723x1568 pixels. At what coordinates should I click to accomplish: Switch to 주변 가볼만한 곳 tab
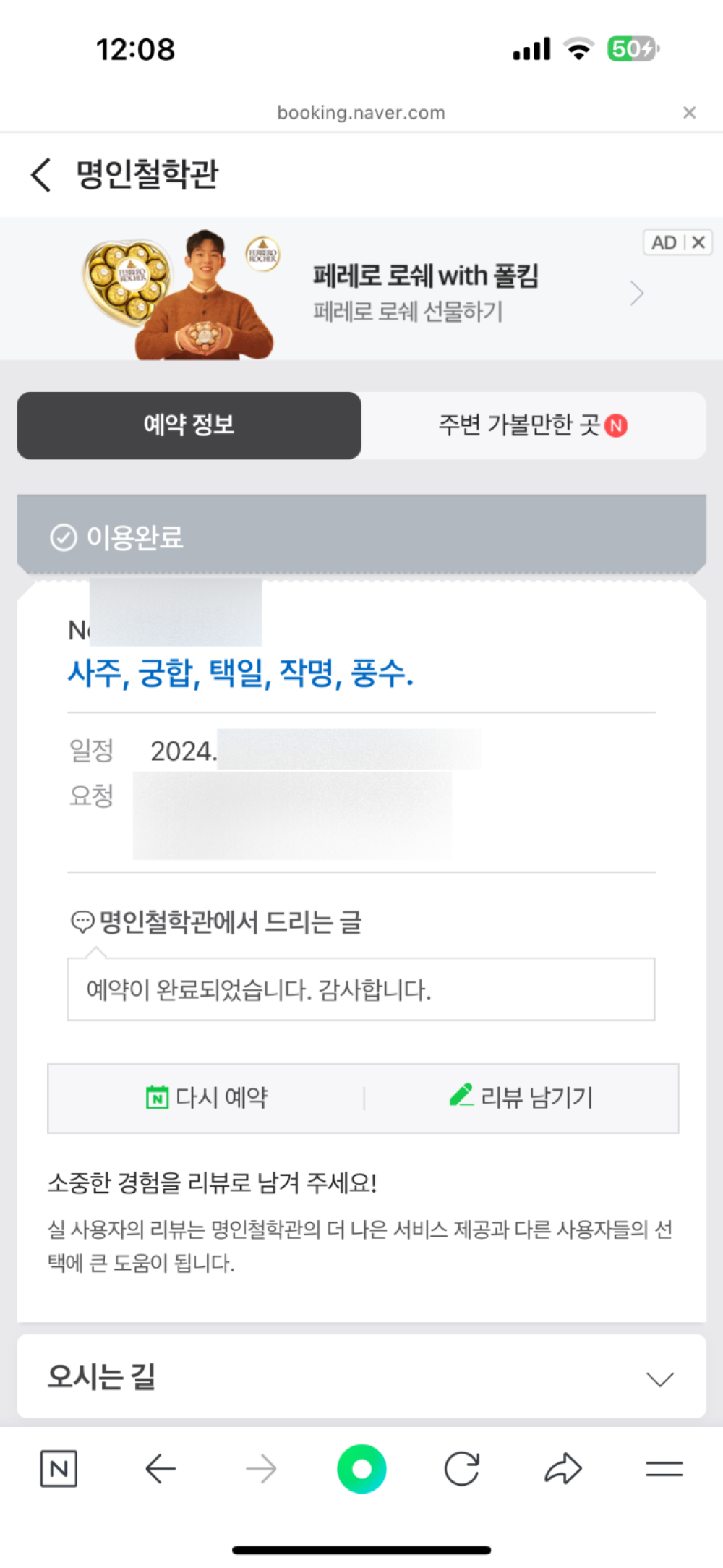point(533,425)
